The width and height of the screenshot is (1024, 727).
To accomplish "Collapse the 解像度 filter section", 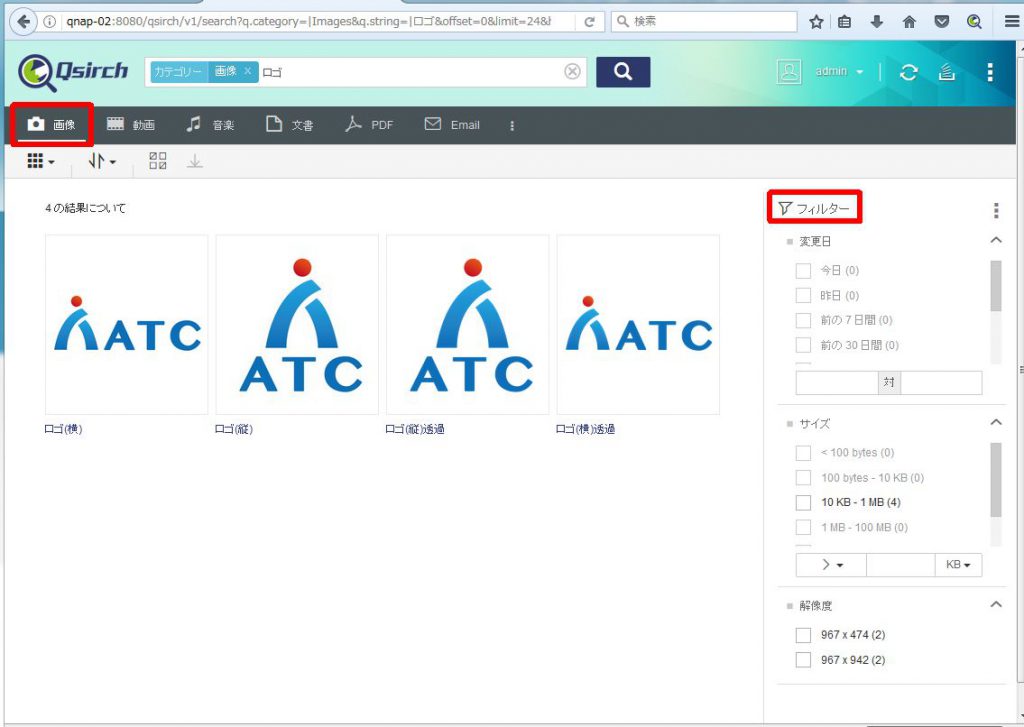I will [996, 605].
